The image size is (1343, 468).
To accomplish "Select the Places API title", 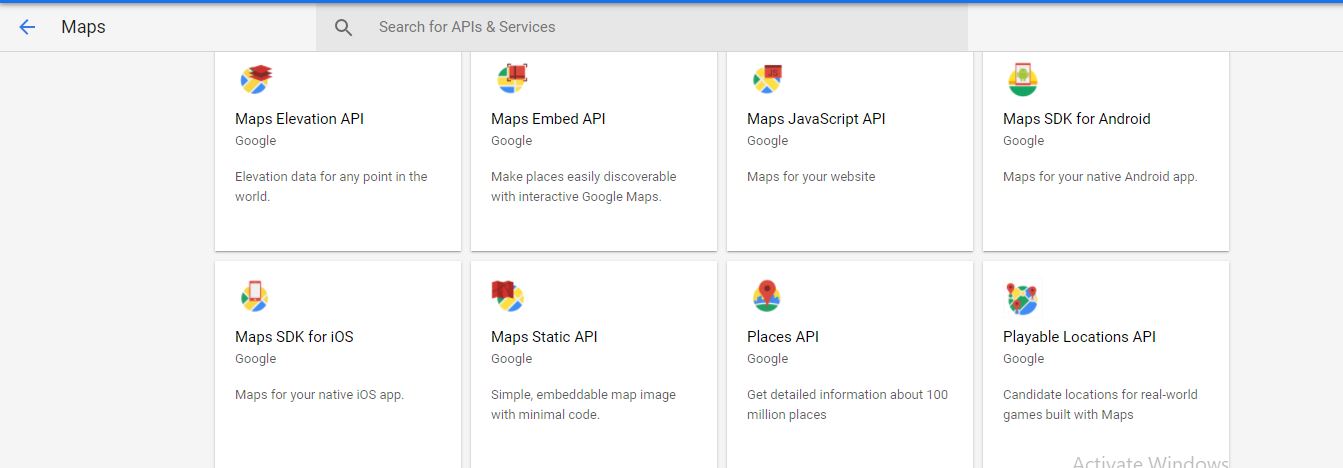I will 782,337.
